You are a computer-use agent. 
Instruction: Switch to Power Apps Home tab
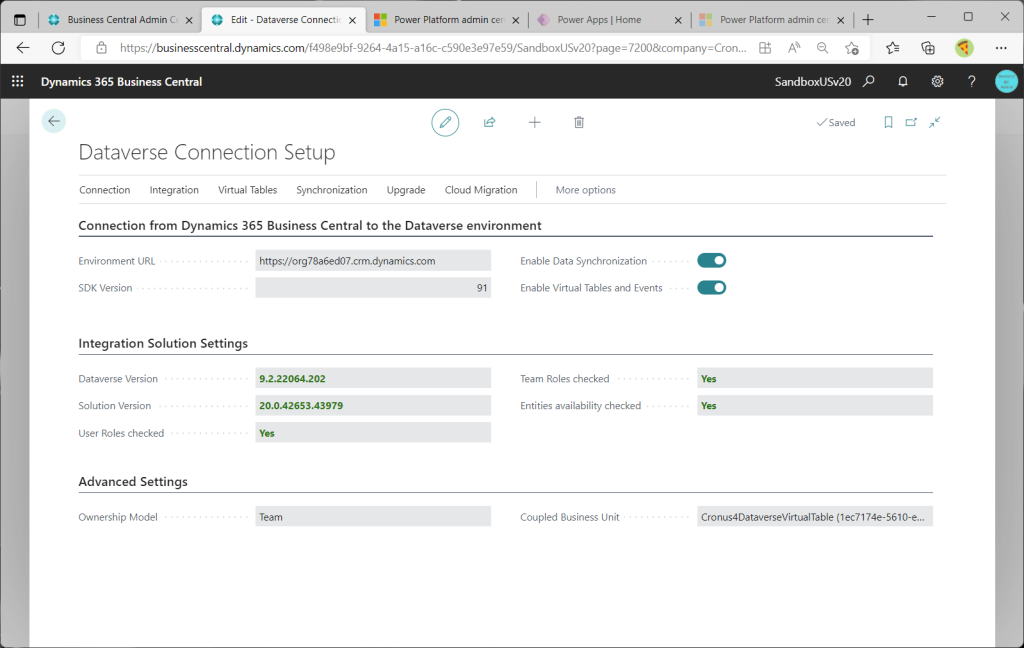click(x=607, y=20)
